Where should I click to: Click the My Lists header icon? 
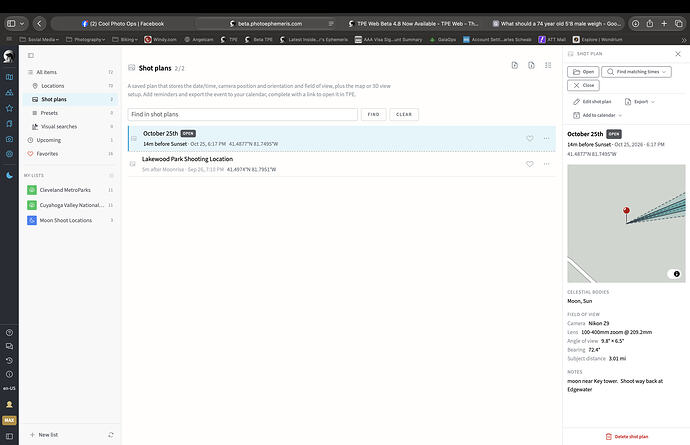tap(111, 176)
